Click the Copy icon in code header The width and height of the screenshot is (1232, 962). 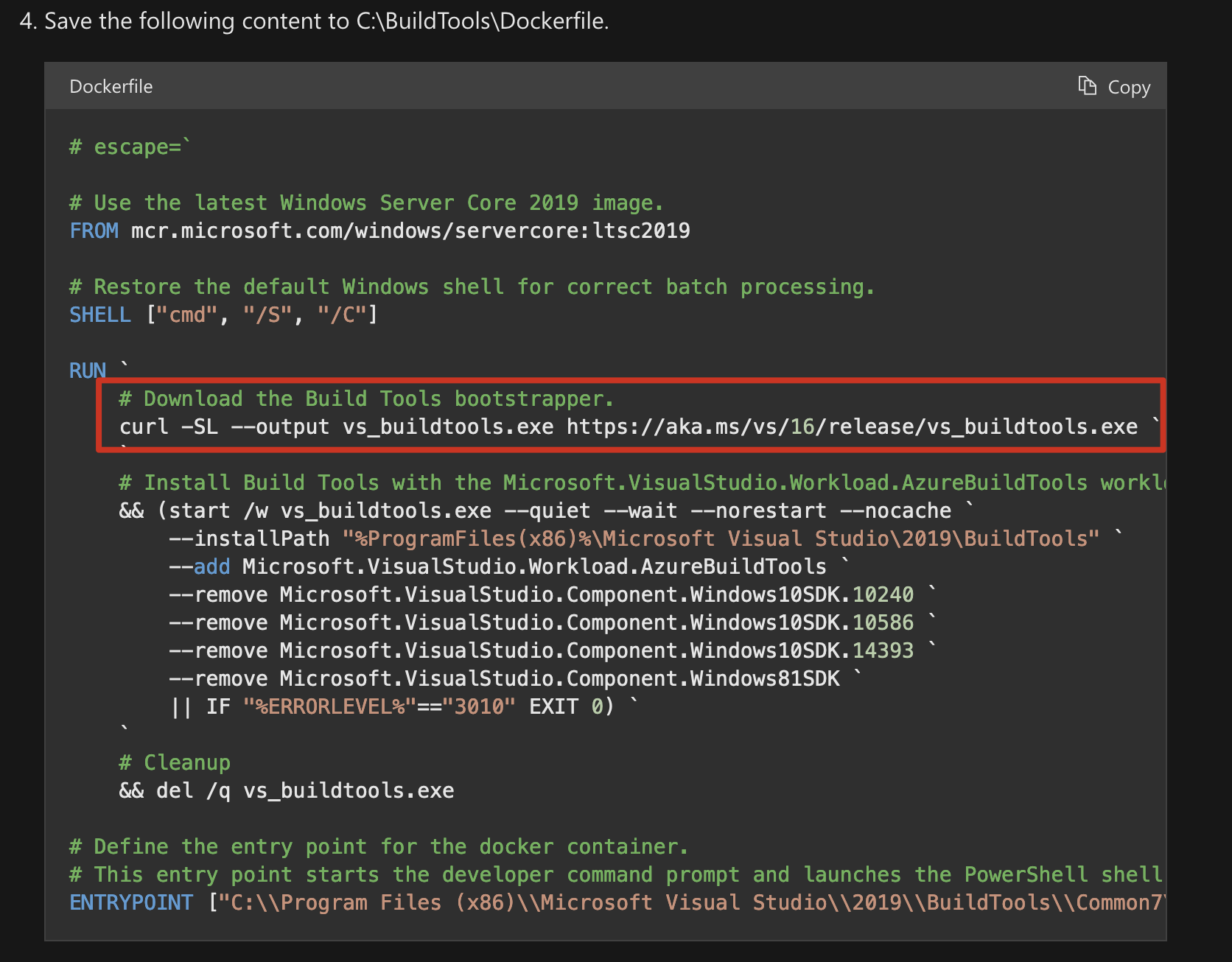coord(1088,86)
